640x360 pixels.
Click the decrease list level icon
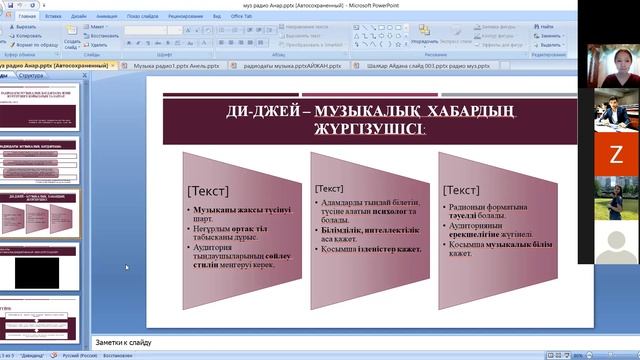249,30
